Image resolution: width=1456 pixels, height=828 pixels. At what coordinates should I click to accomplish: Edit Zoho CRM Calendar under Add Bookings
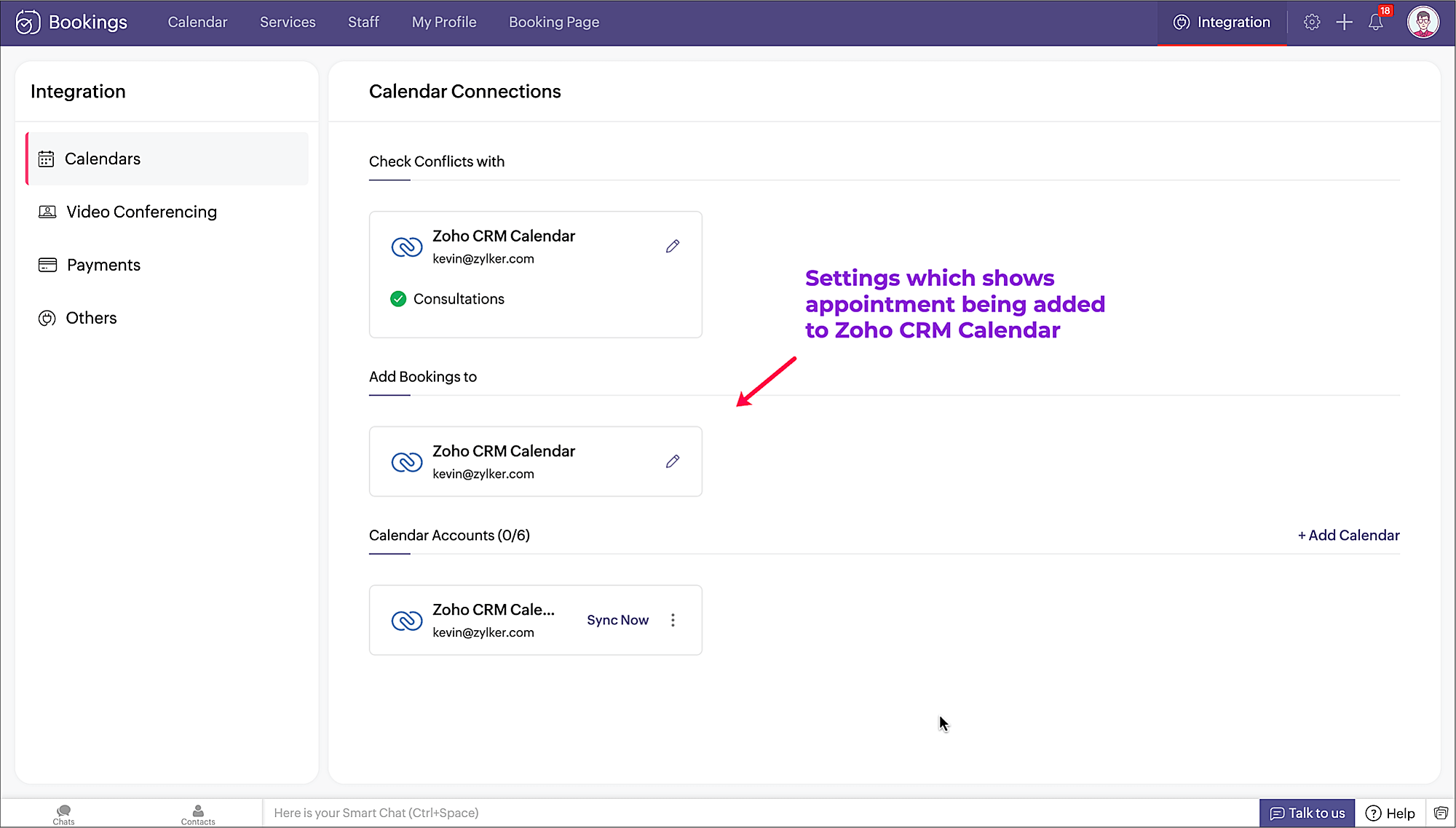click(x=673, y=461)
